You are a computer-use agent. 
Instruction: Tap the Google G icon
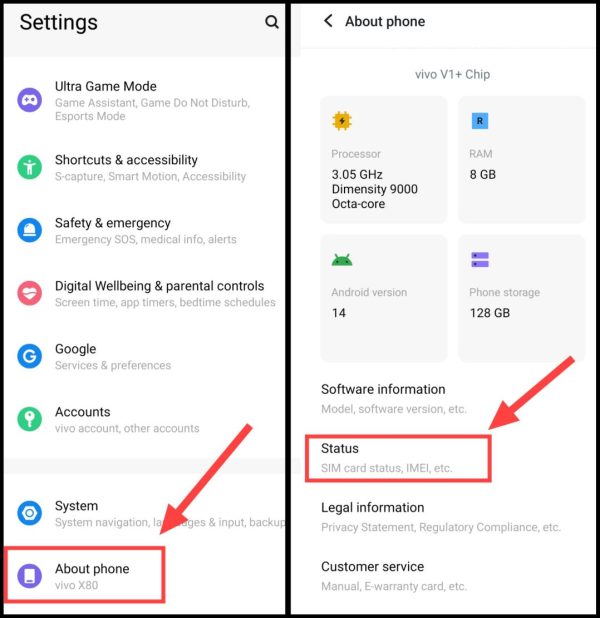[x=30, y=356]
